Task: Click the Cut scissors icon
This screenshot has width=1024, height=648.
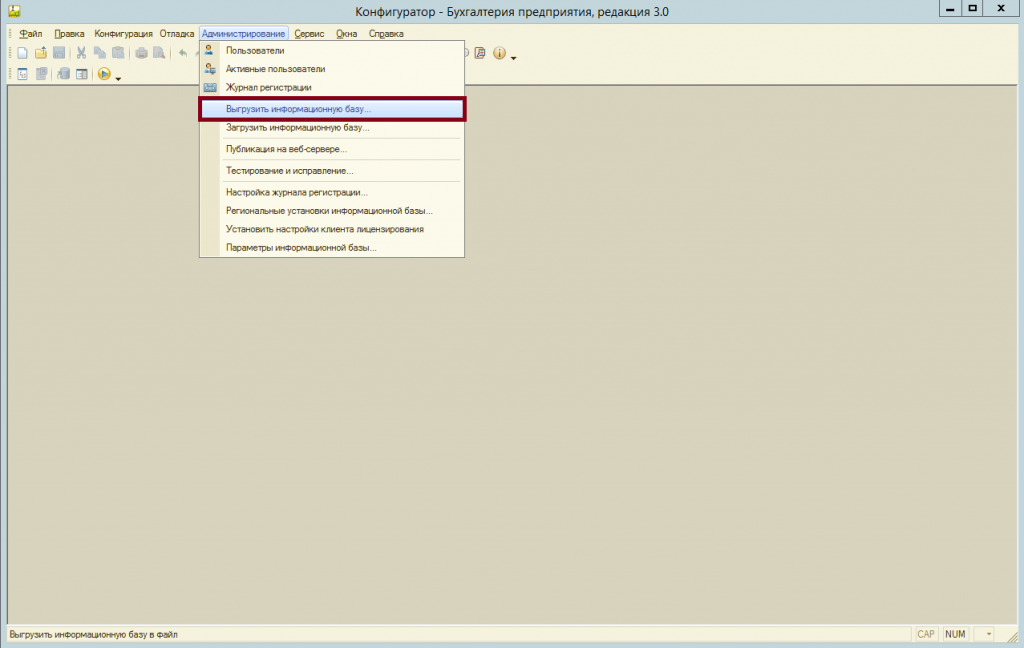Action: [x=82, y=54]
